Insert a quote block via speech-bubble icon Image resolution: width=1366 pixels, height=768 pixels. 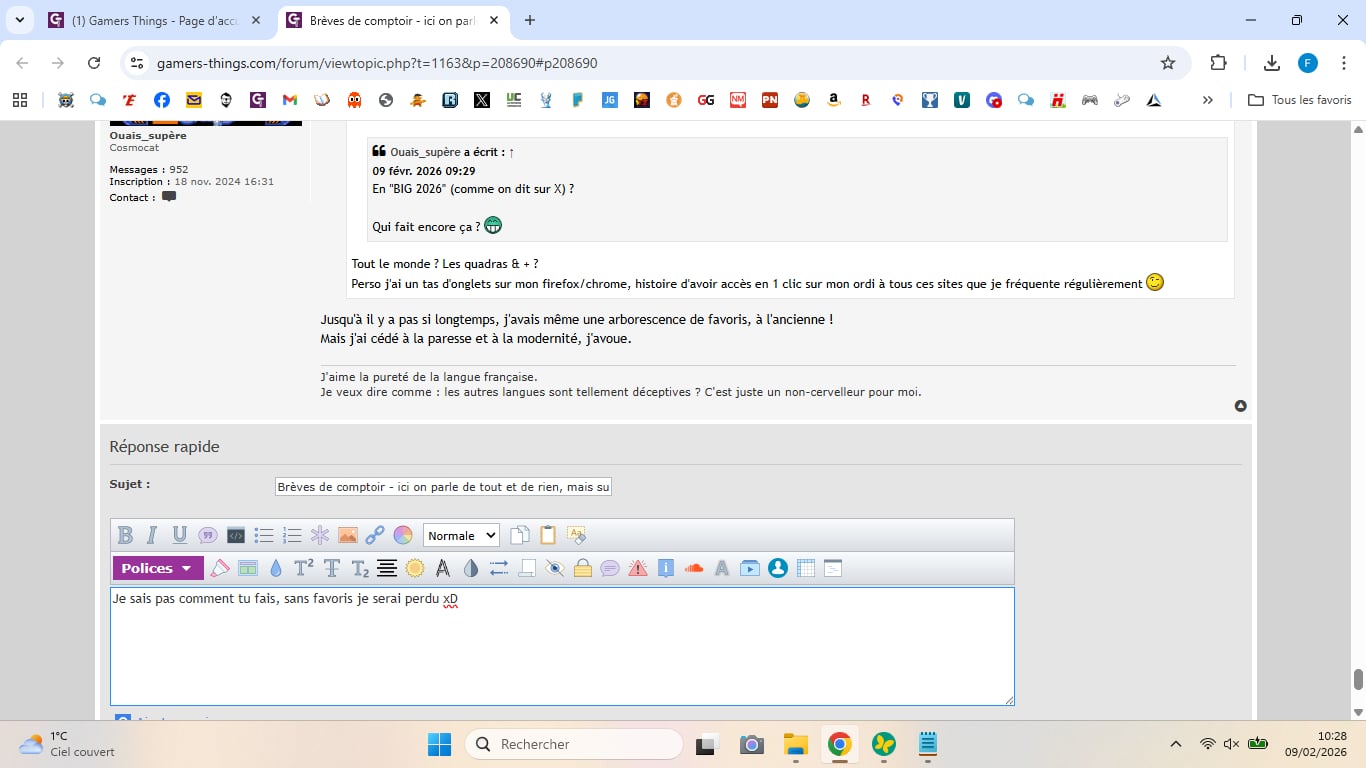click(208, 535)
